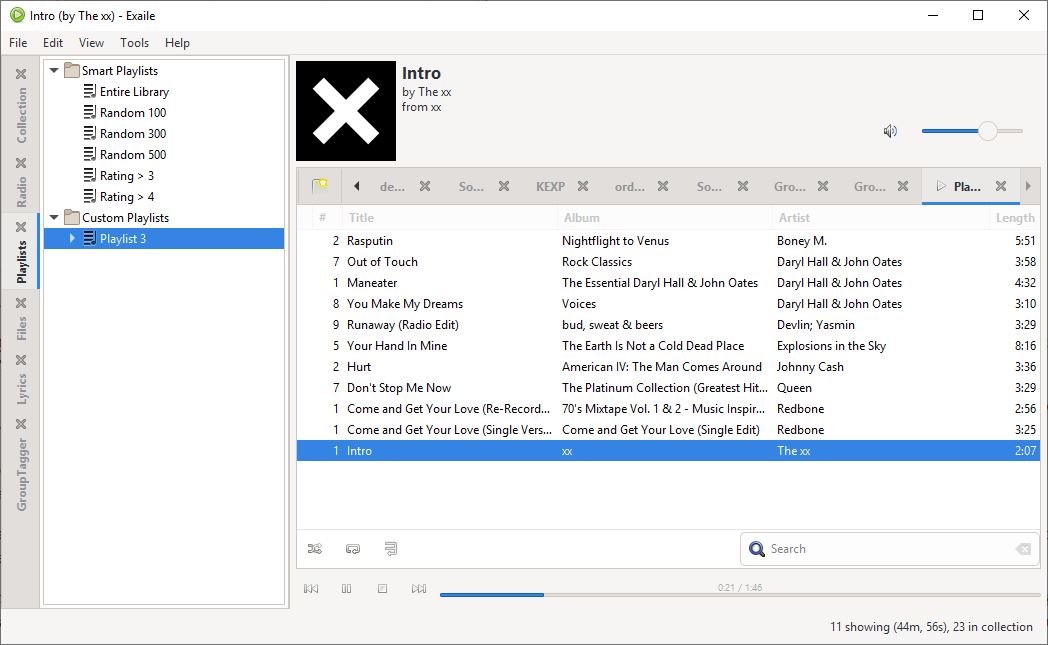
Task: Stop playback with the stop button
Action: [x=382, y=589]
